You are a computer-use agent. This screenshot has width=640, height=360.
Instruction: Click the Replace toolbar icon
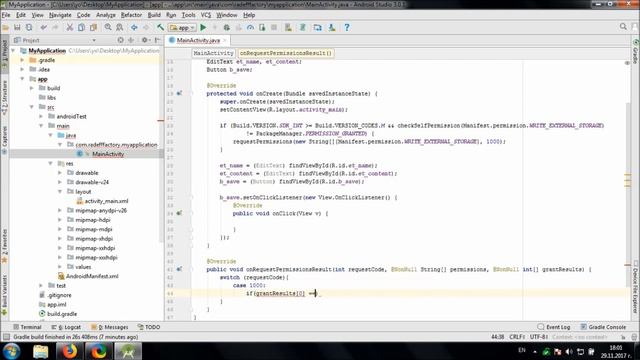[120, 27]
